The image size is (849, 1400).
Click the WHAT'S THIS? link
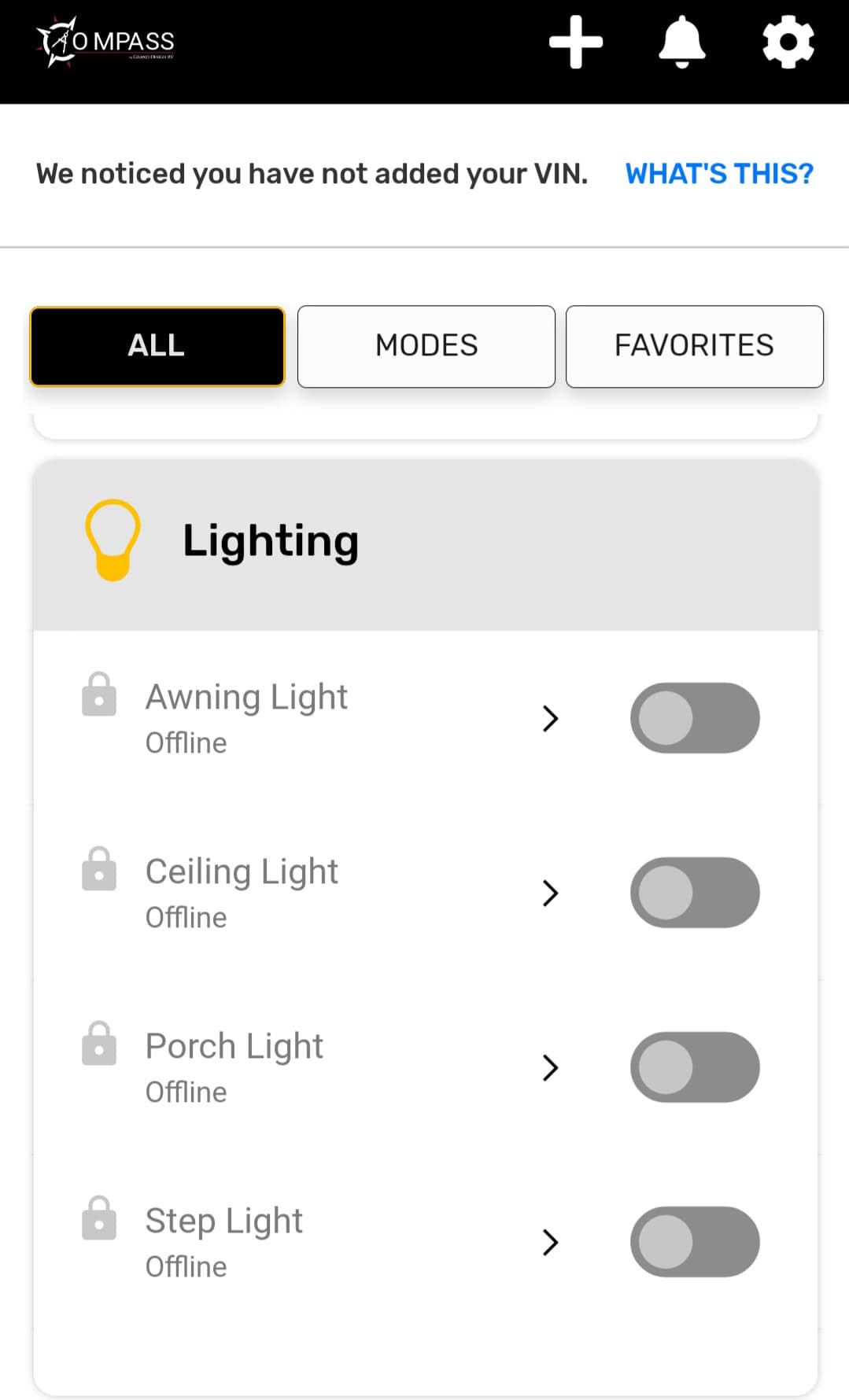[719, 174]
